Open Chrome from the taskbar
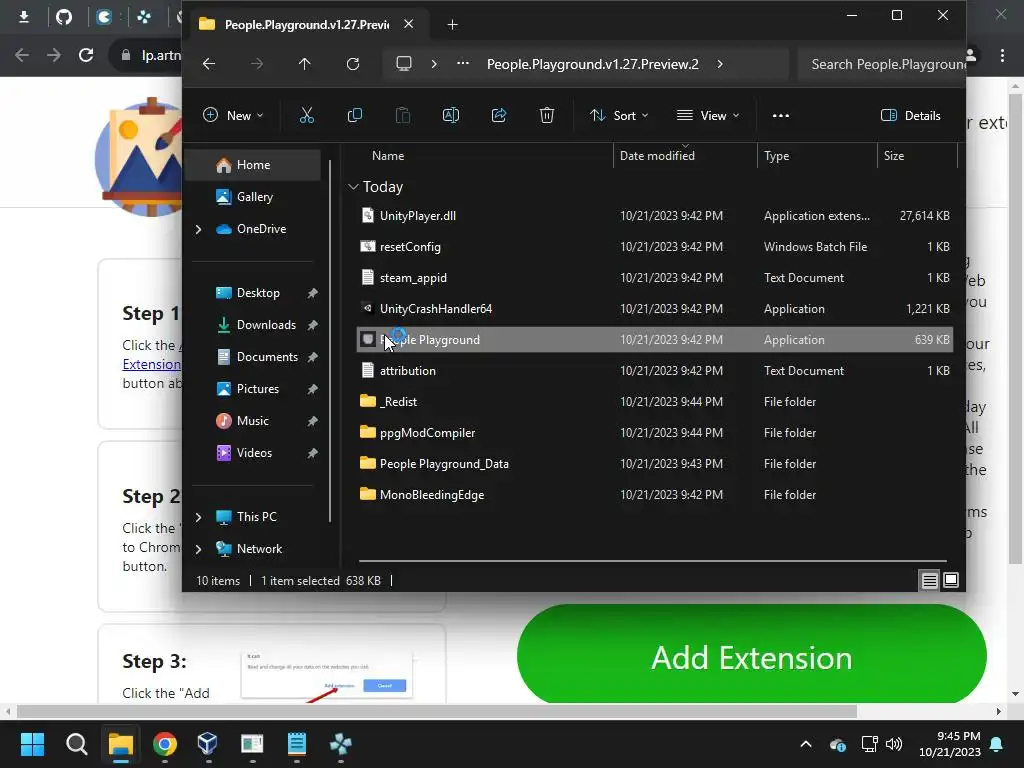Viewport: 1024px width, 768px height. 165,744
